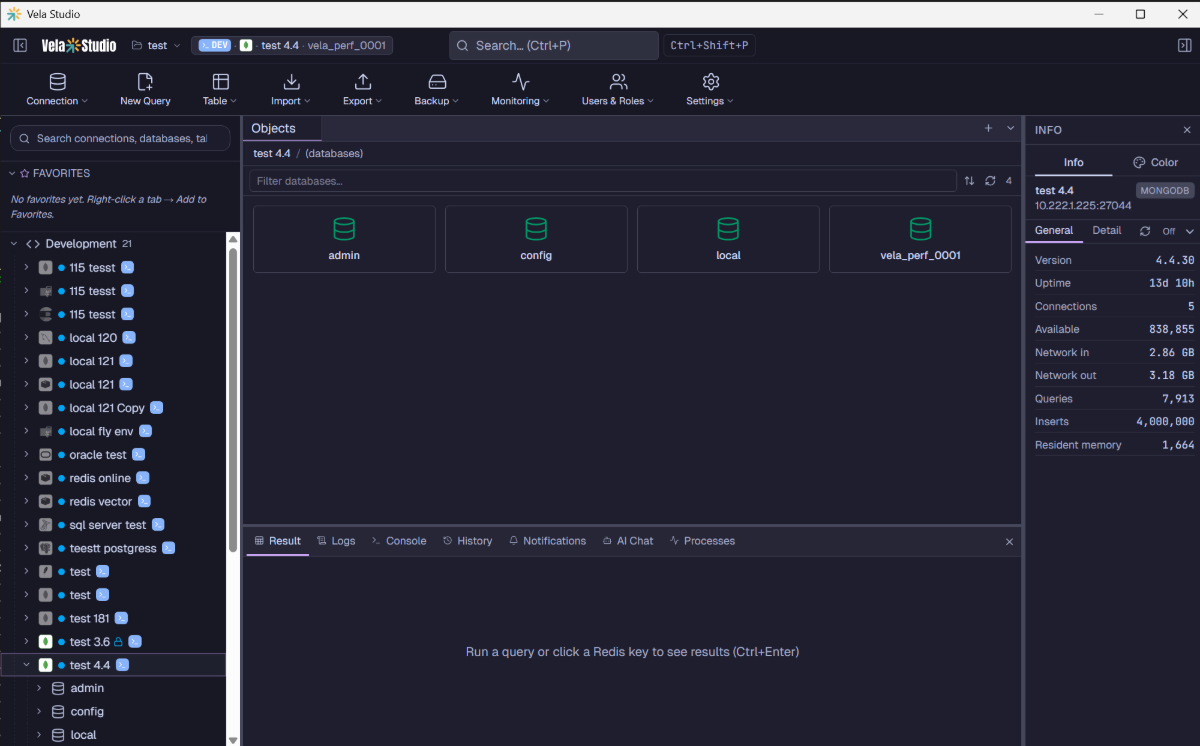Image resolution: width=1200 pixels, height=746 pixels.
Task: Open the test workspace folder dropdown
Action: (155, 45)
